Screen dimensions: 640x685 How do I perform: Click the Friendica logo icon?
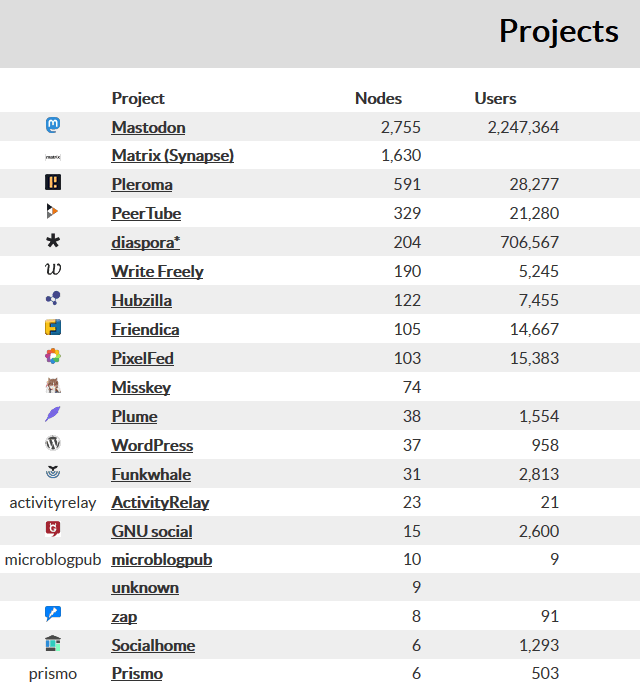(53, 328)
